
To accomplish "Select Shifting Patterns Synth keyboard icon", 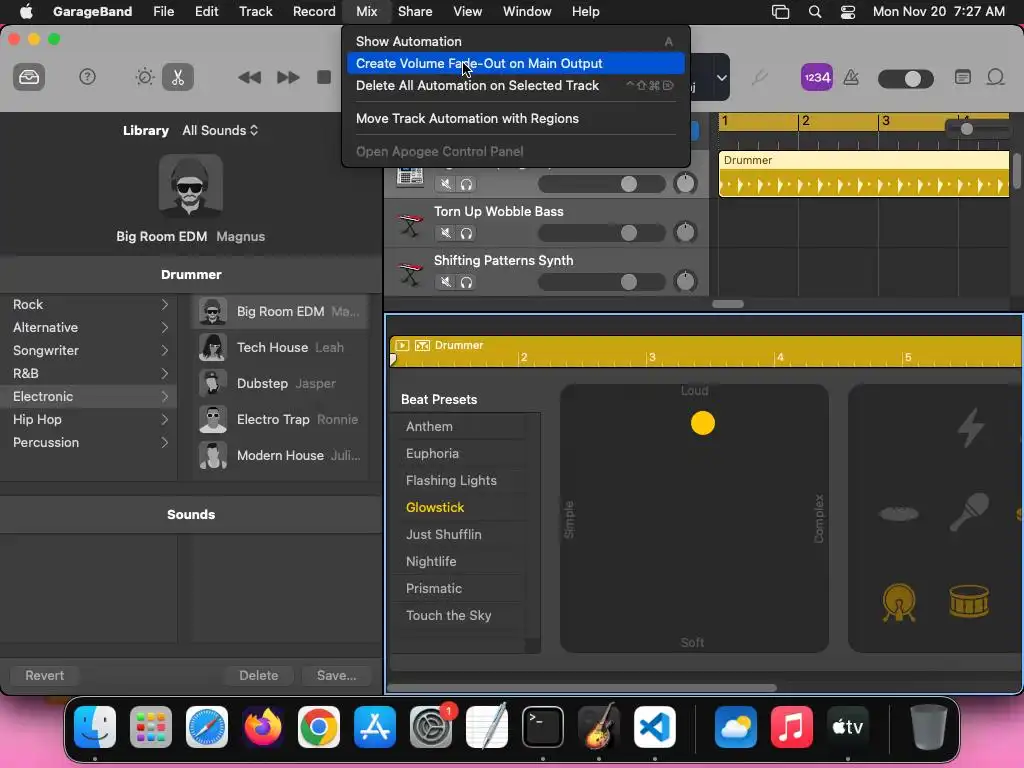I will pyautogui.click(x=410, y=275).
